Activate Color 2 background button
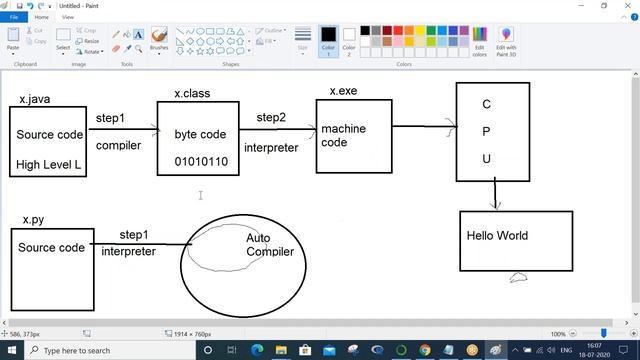The image size is (640, 360). click(349, 41)
